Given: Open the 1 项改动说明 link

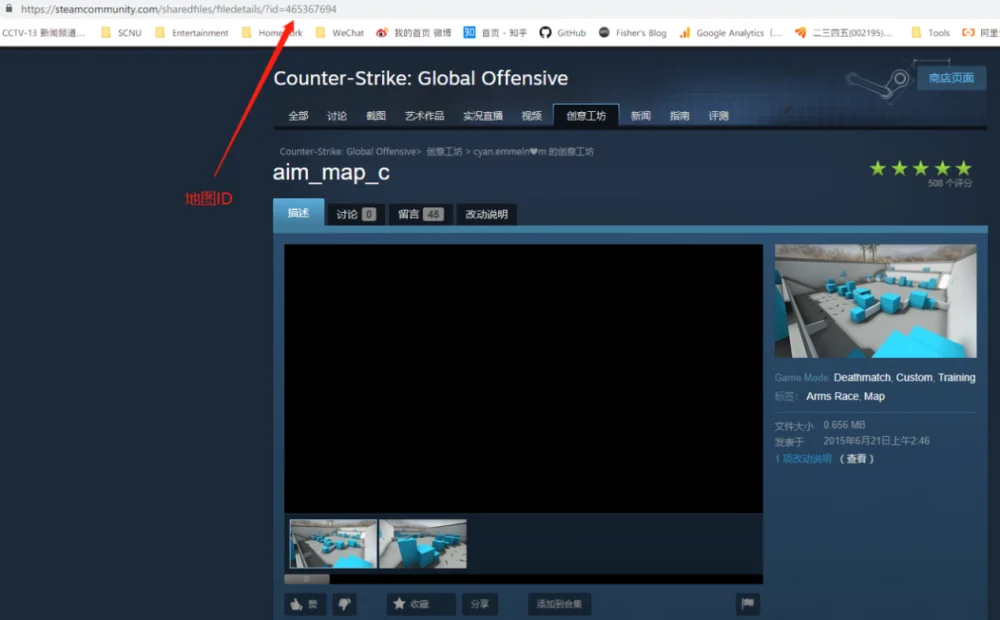Looking at the screenshot, I should click(x=803, y=459).
